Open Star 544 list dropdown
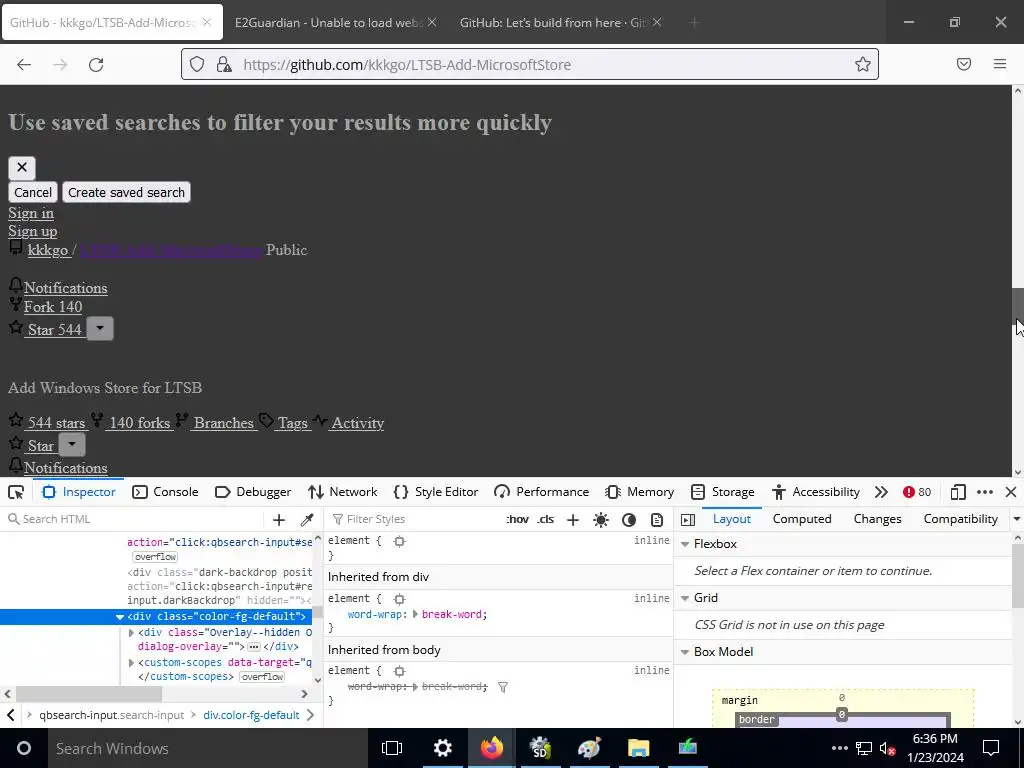Viewport: 1024px width, 768px height. (100, 328)
